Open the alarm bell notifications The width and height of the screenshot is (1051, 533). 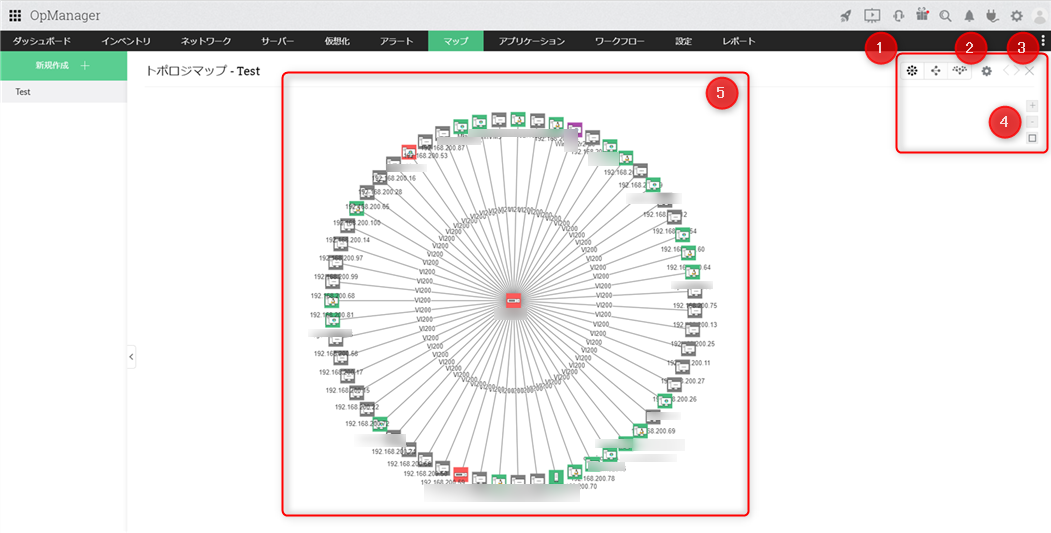click(969, 16)
